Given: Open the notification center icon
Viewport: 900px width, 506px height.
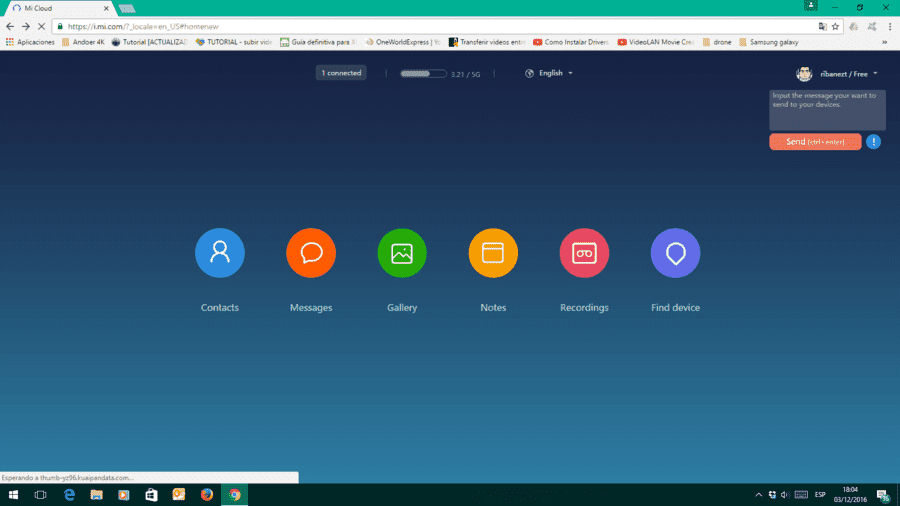Looking at the screenshot, I should click(883, 495).
